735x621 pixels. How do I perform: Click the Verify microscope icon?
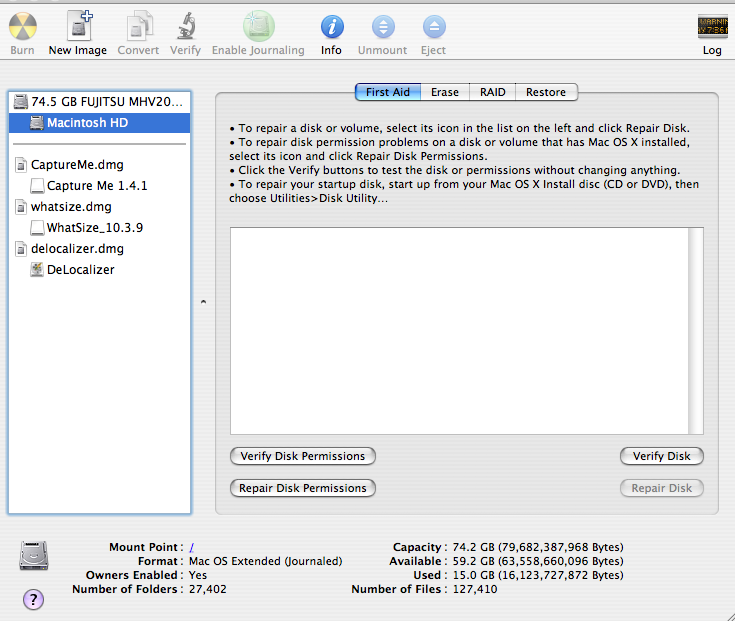pyautogui.click(x=186, y=26)
